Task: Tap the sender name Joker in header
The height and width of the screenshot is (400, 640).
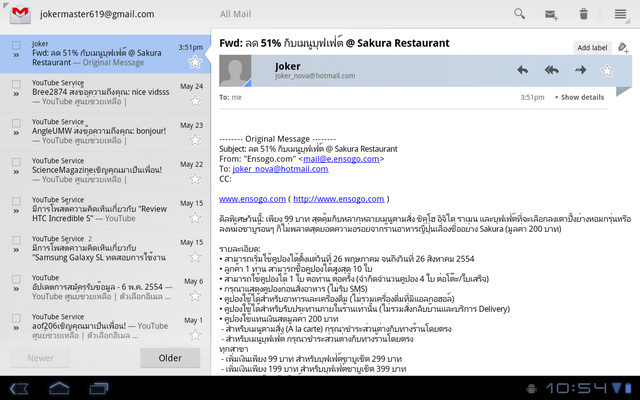Action: click(x=288, y=66)
